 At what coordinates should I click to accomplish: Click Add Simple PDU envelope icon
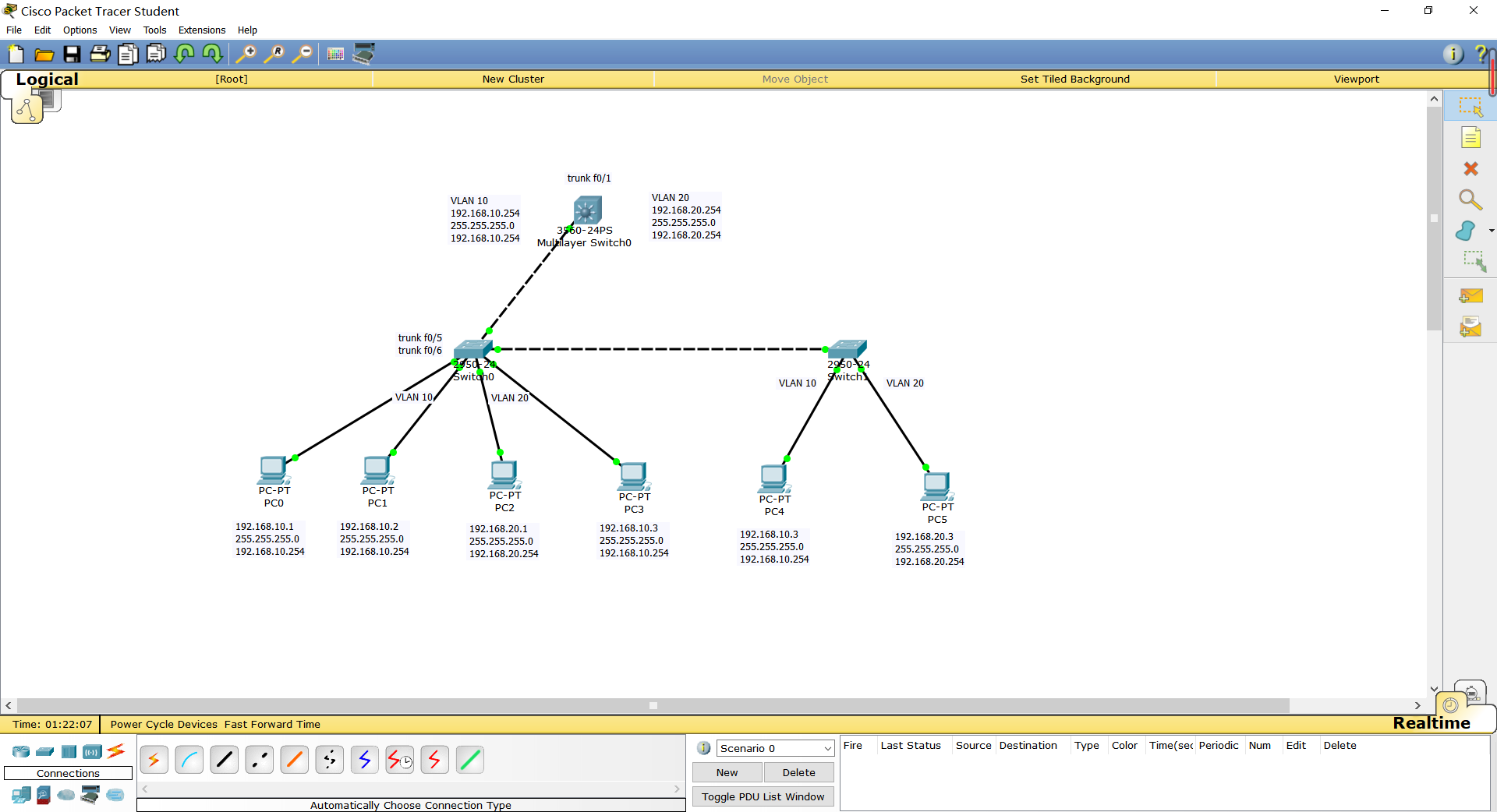(1470, 296)
